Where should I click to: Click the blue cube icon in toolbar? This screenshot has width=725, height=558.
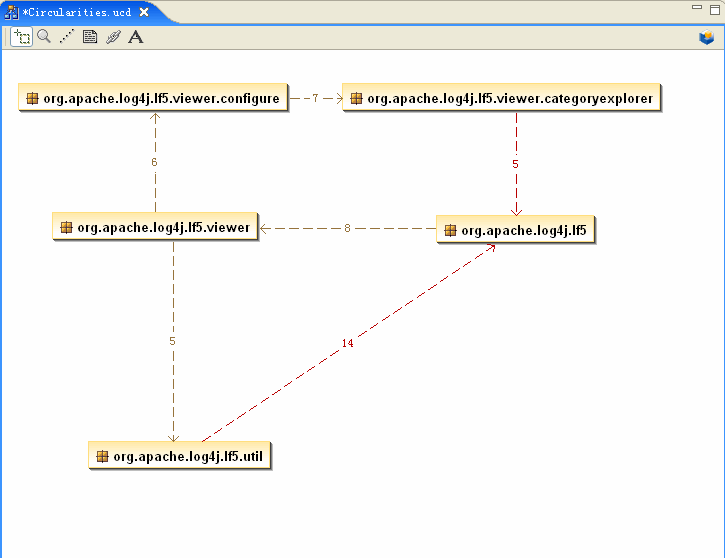[707, 37]
